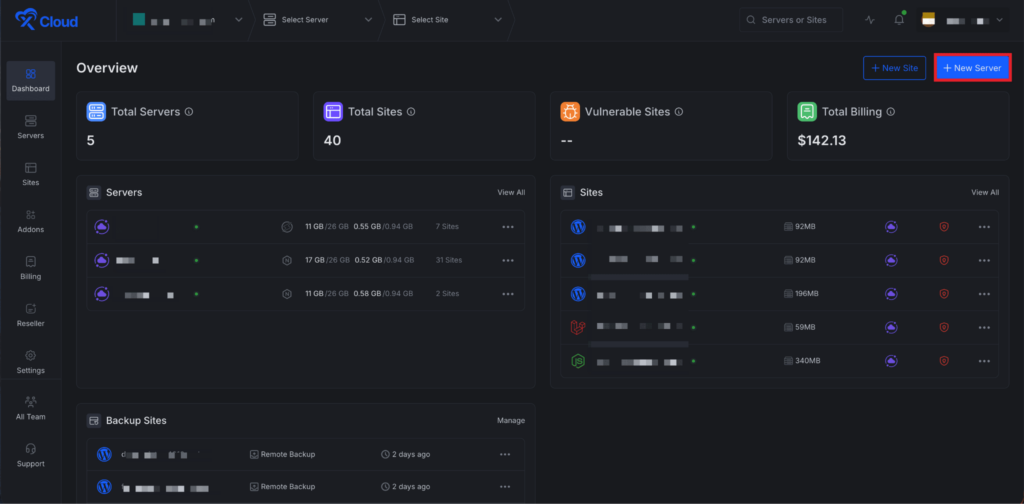Screen dimensions: 1024x504
Task: Click the New Site button
Action: 894,68
